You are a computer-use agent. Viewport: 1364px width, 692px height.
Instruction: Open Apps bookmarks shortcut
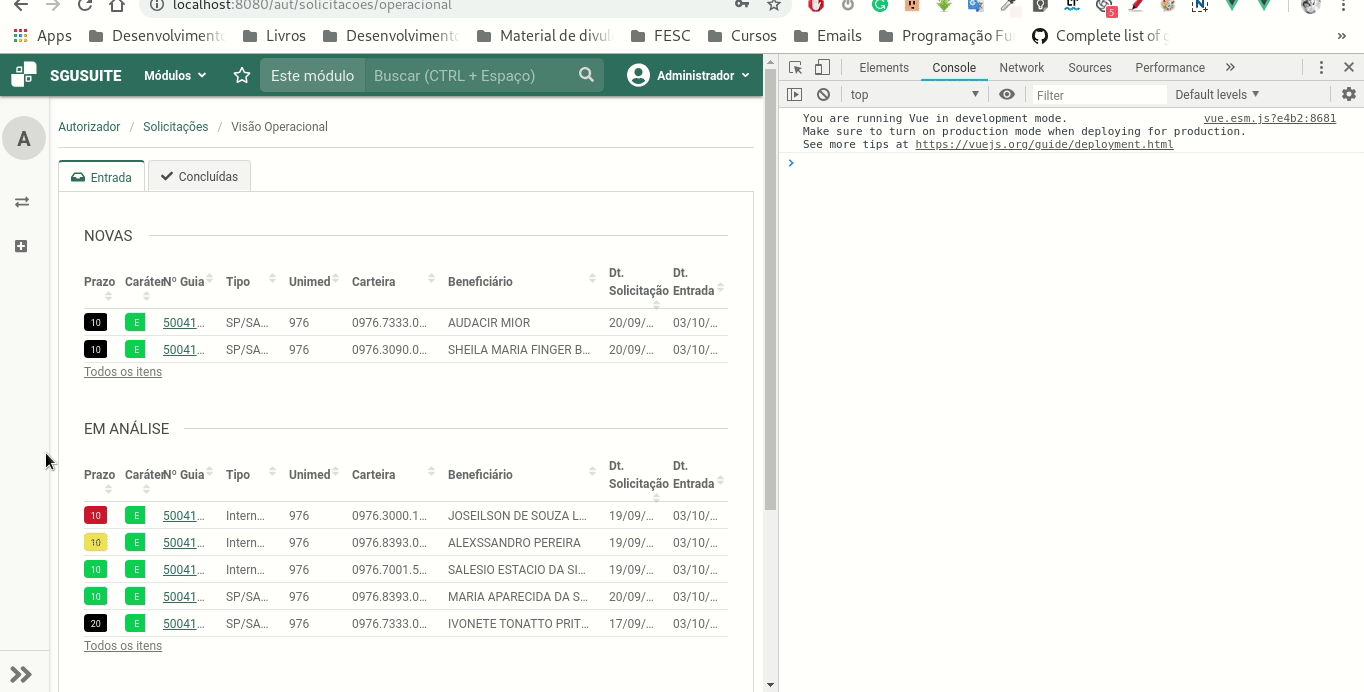click(x=42, y=36)
